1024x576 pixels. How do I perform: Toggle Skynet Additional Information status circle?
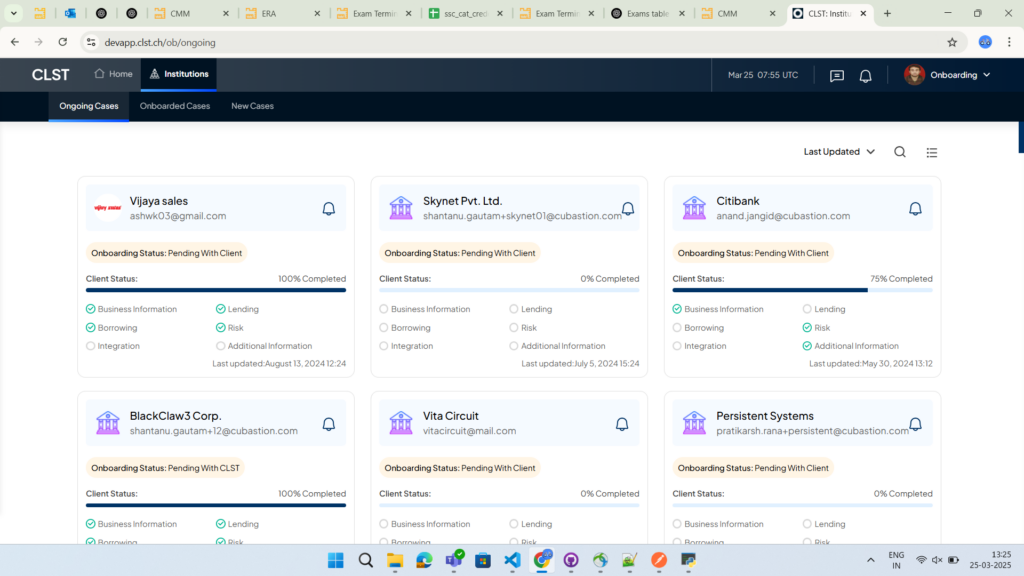[514, 346]
